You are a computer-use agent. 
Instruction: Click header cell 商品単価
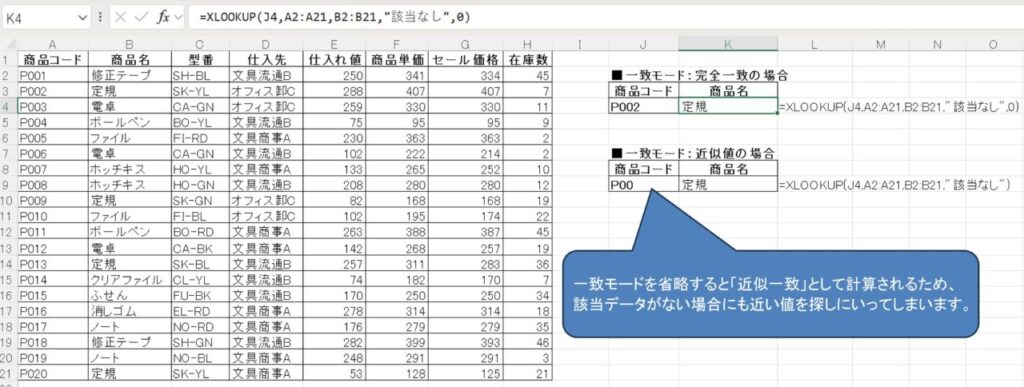tap(397, 60)
